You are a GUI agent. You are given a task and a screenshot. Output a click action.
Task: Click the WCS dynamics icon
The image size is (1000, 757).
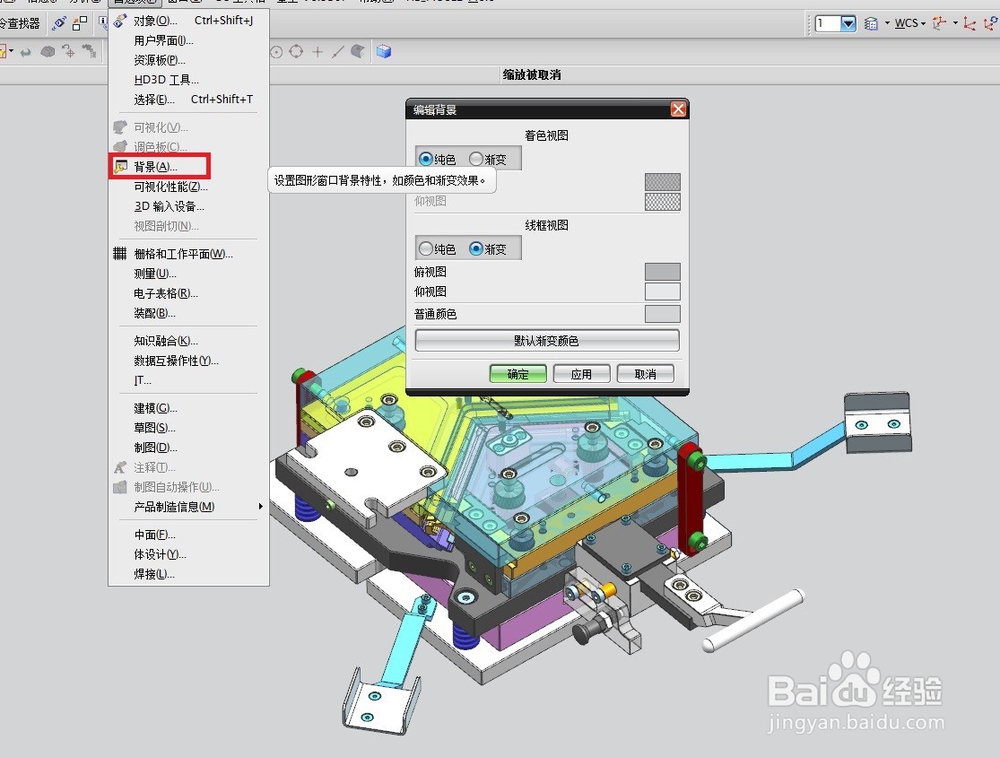(939, 24)
